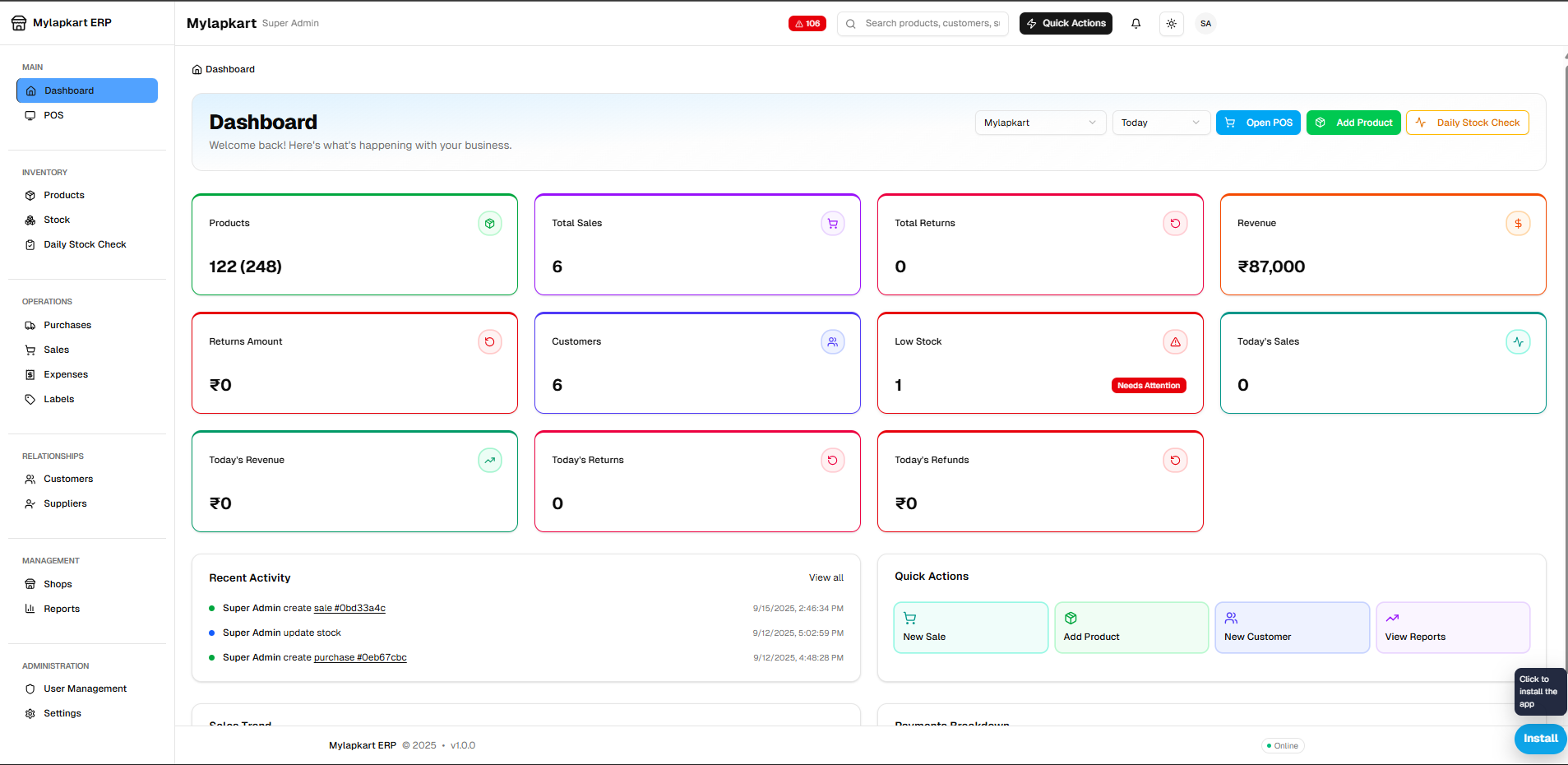Image resolution: width=1568 pixels, height=765 pixels.
Task: Click the notification bell icon
Action: pyautogui.click(x=1136, y=24)
